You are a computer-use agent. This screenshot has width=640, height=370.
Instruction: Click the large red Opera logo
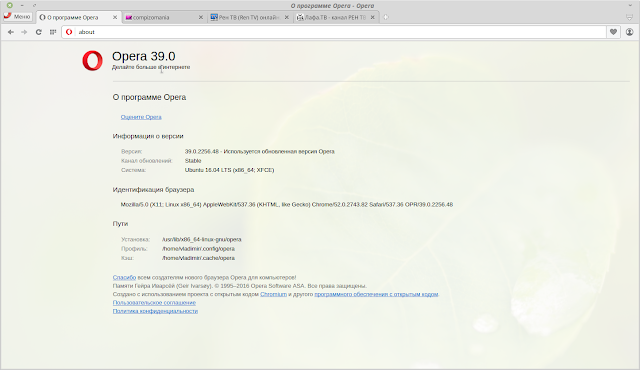[93, 60]
